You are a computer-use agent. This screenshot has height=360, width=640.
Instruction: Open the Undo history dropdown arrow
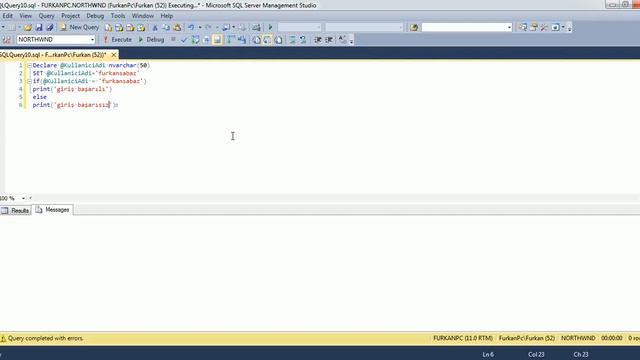click(200, 28)
